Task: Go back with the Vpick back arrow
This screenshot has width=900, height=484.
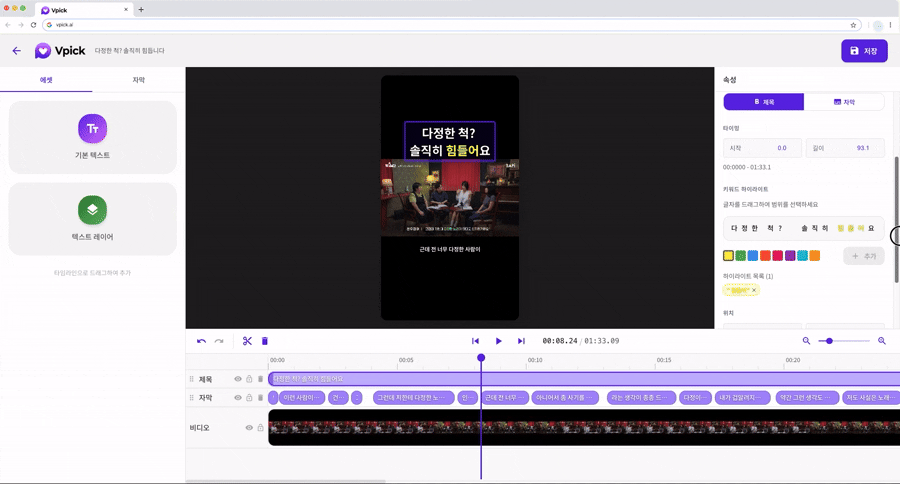Action: click(16, 51)
